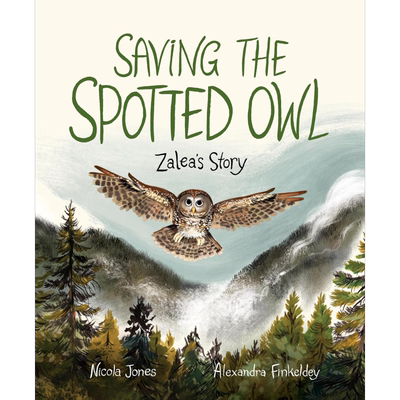The image size is (400, 400).
Task: Click the owl's talons
Action: coord(188,238)
